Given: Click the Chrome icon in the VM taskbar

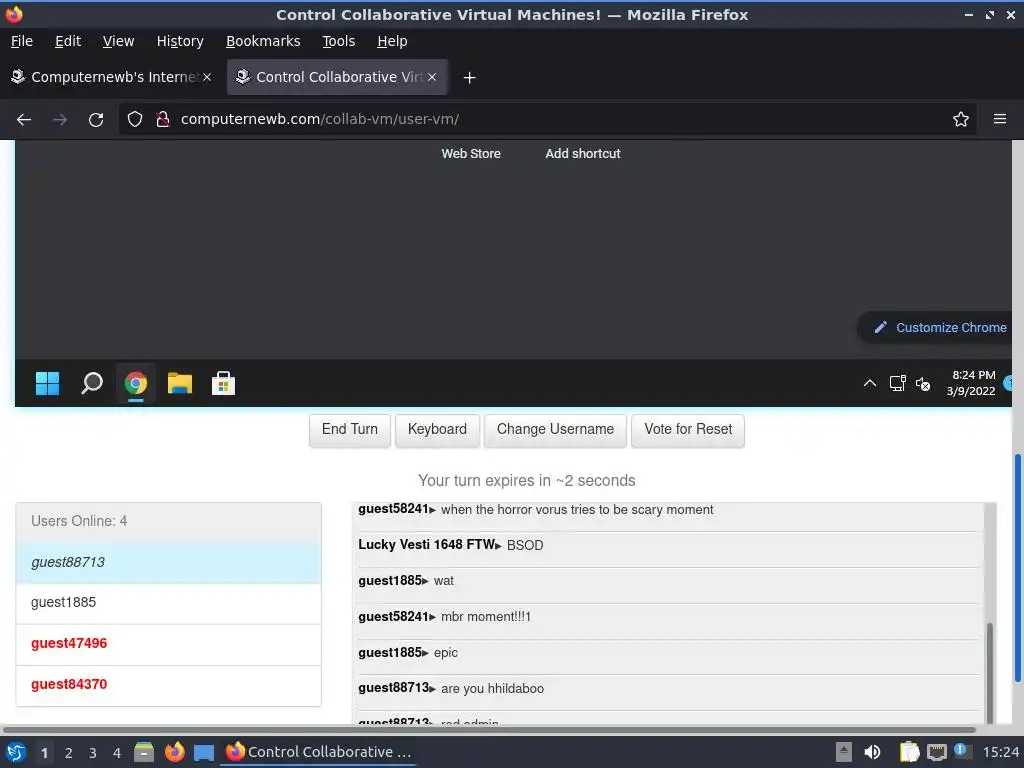Looking at the screenshot, I should point(136,383).
